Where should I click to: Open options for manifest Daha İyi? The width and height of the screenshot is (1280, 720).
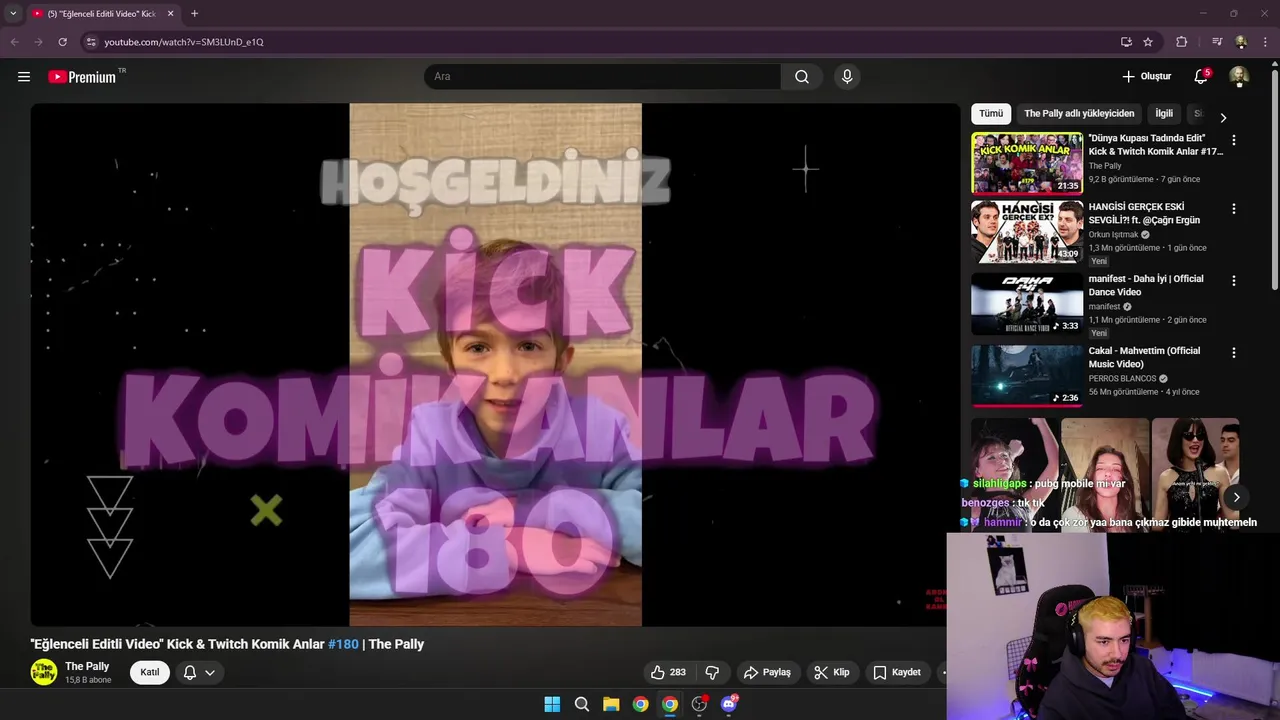(1233, 281)
